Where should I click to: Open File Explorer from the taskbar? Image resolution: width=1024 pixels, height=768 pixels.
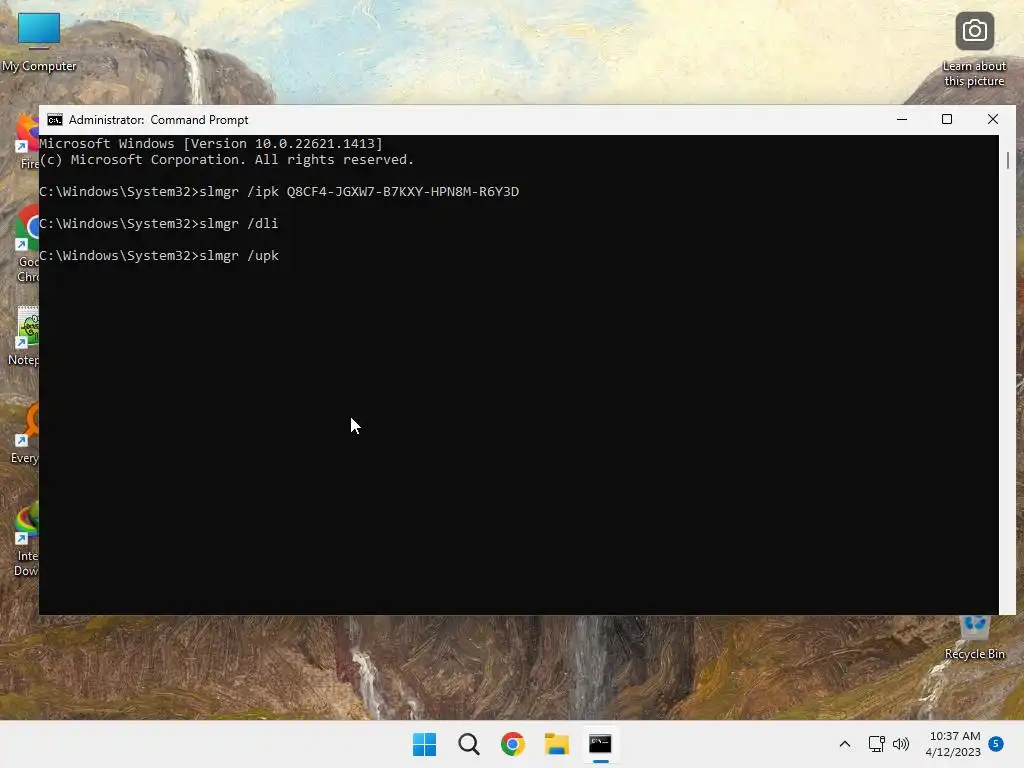click(556, 744)
